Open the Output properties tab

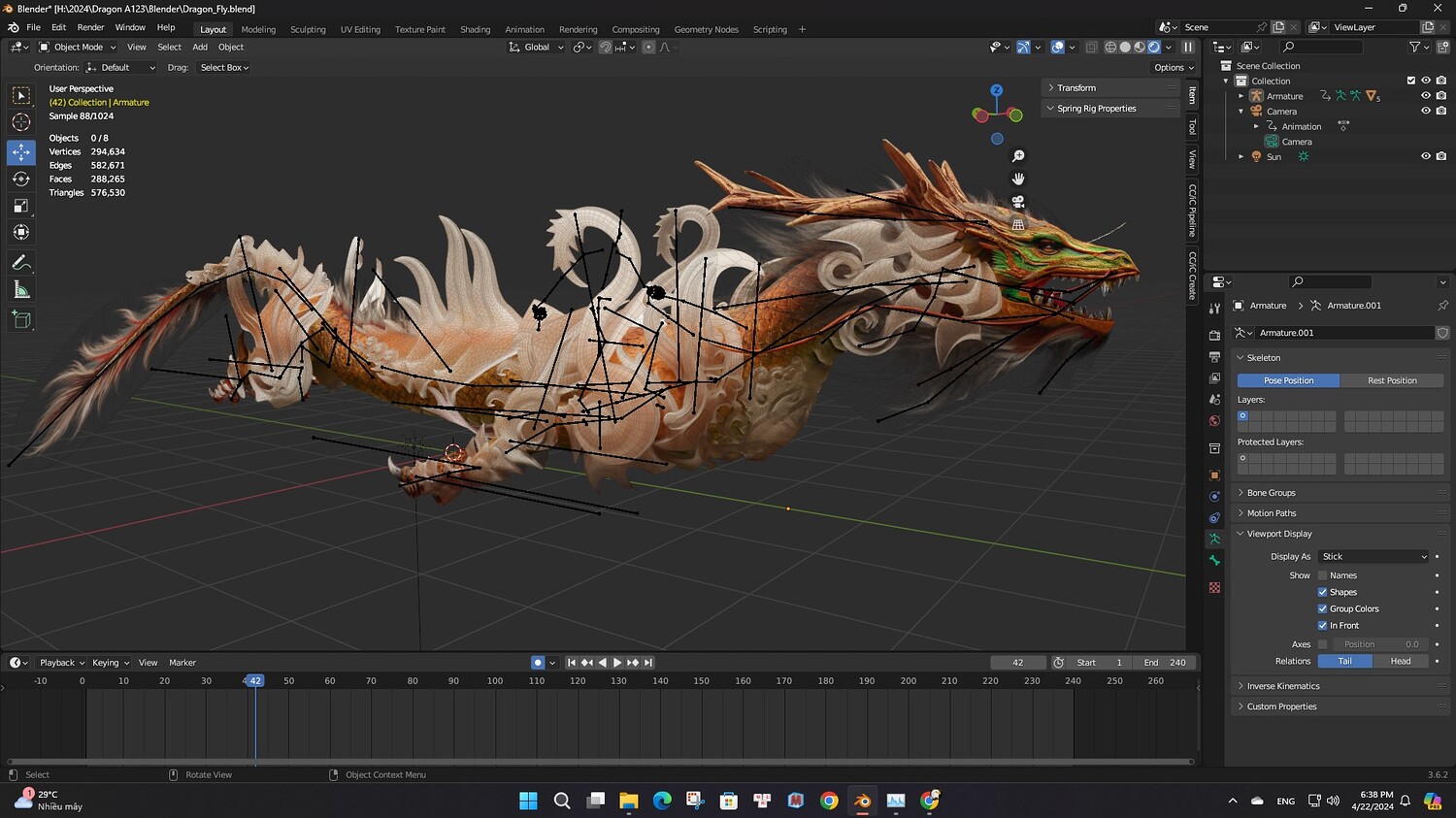click(x=1214, y=357)
